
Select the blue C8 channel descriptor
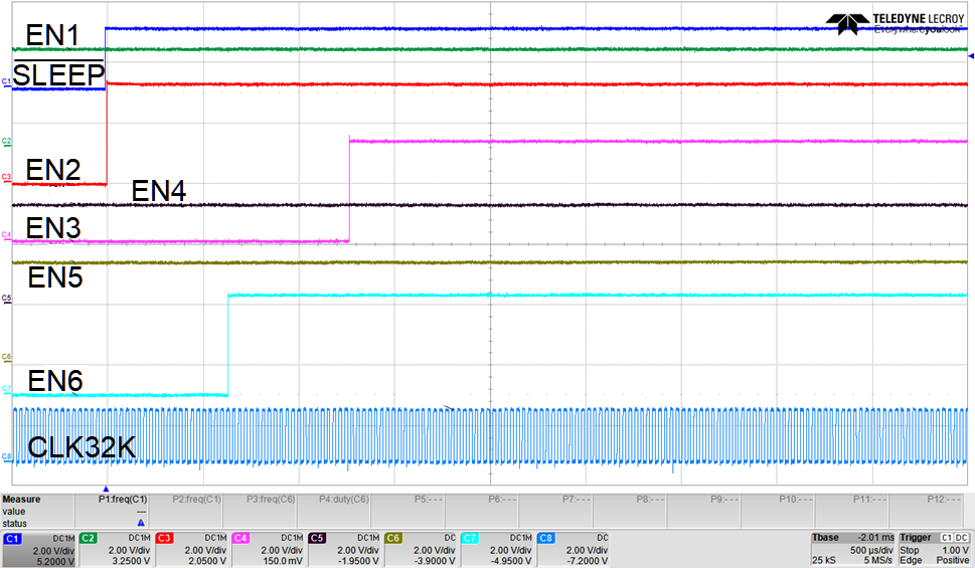click(x=572, y=549)
